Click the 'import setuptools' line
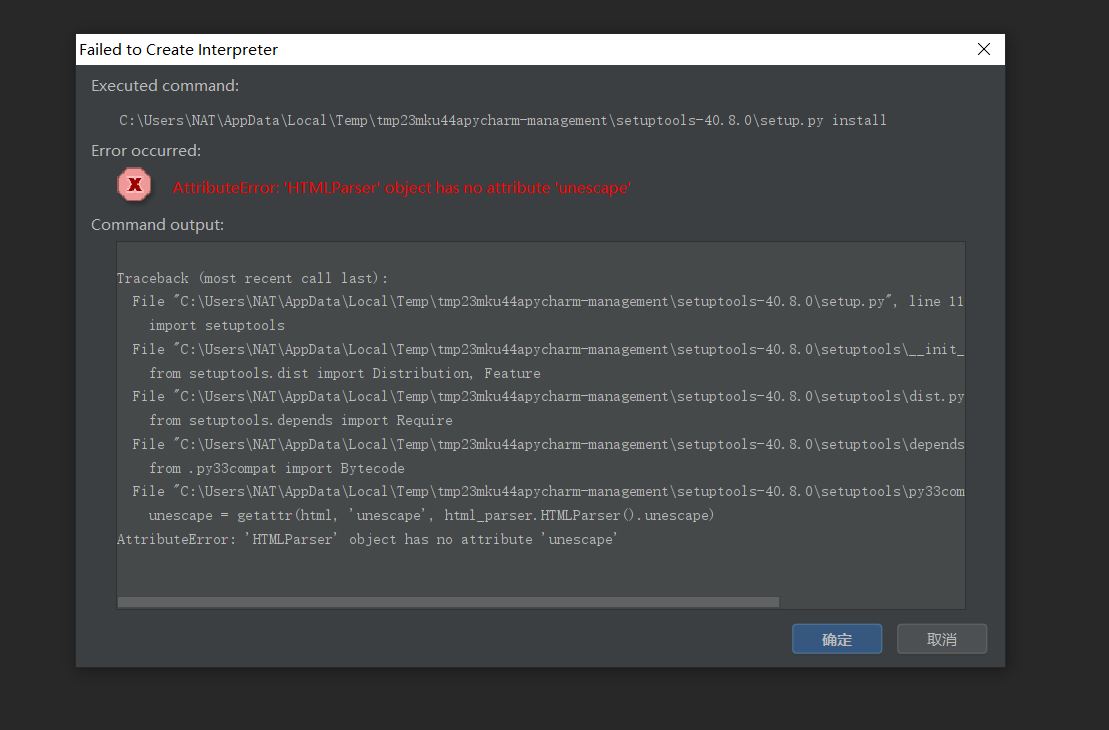 216,325
